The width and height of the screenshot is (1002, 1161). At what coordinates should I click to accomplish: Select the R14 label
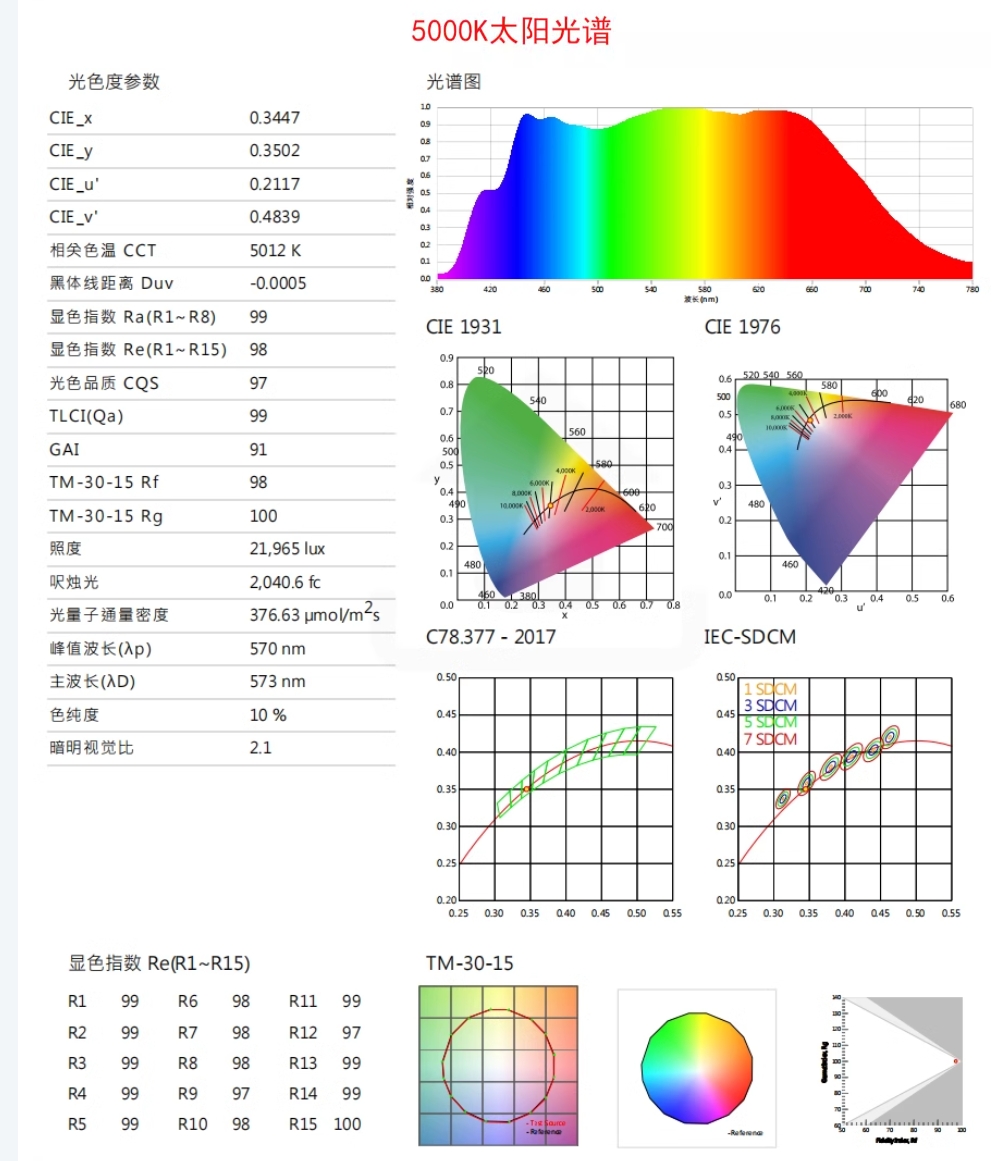(x=303, y=1094)
